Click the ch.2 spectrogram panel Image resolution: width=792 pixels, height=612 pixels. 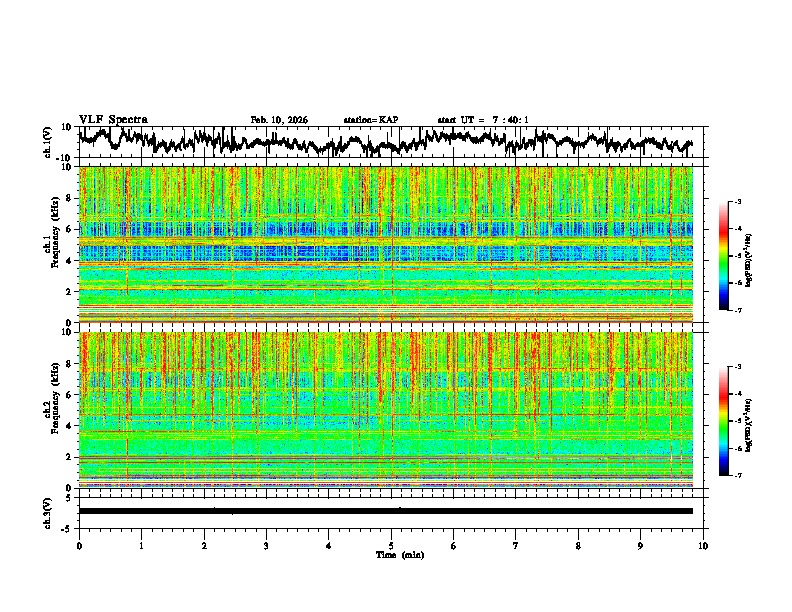click(385, 410)
